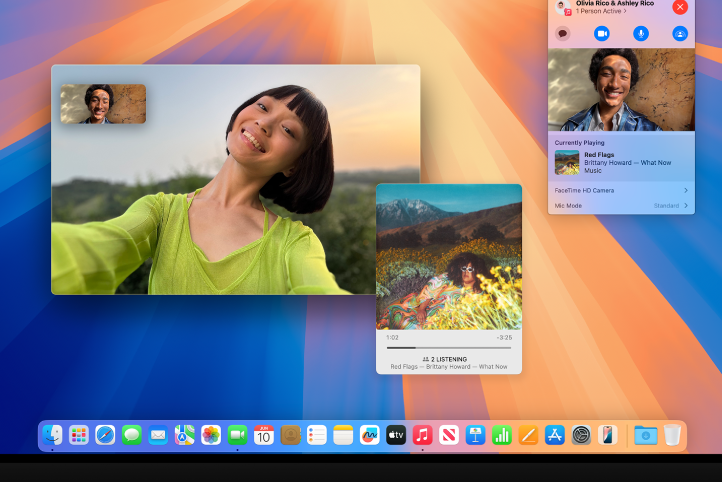
Task: Open Numbers from the Dock
Action: tap(502, 435)
